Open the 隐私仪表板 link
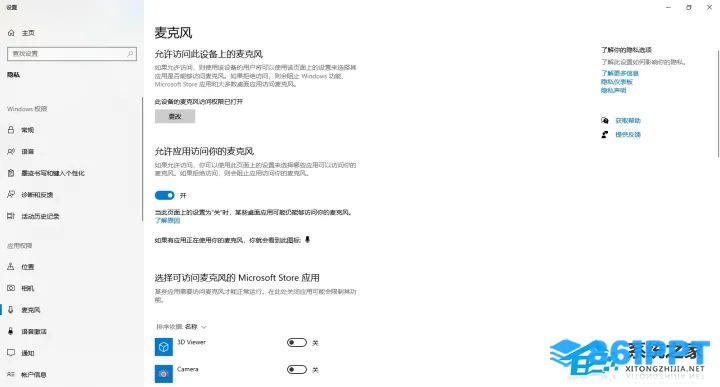Screen dimensions: 720x387 click(617, 82)
